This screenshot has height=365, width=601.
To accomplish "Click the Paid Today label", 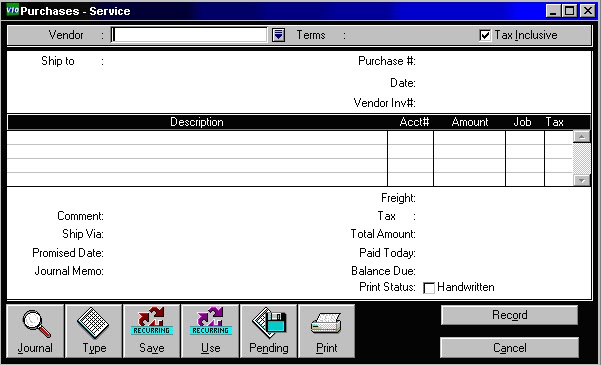I will (x=387, y=253).
